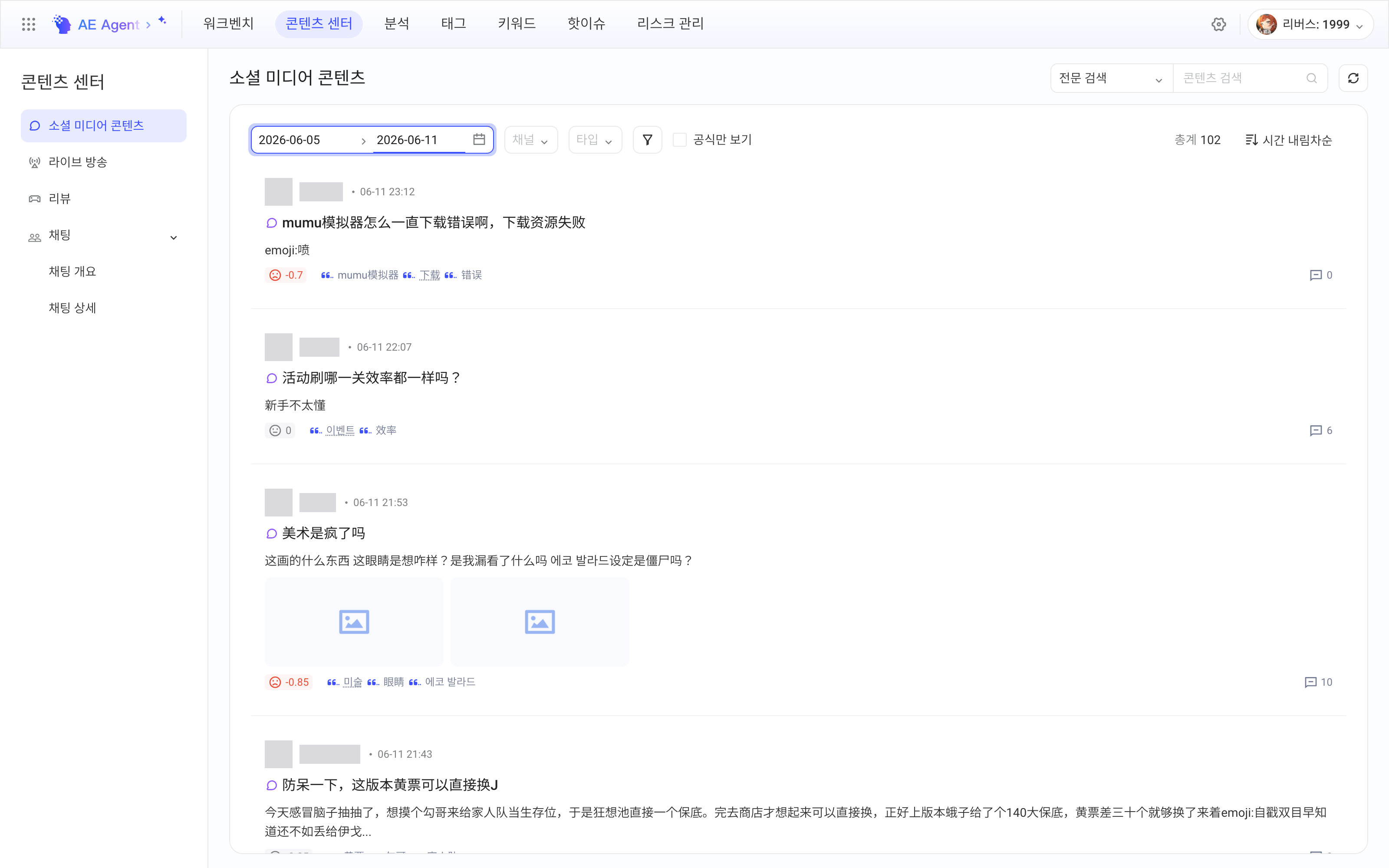1389x868 pixels.
Task: Toggle the 공식만 보기 checkbox
Action: click(x=679, y=139)
